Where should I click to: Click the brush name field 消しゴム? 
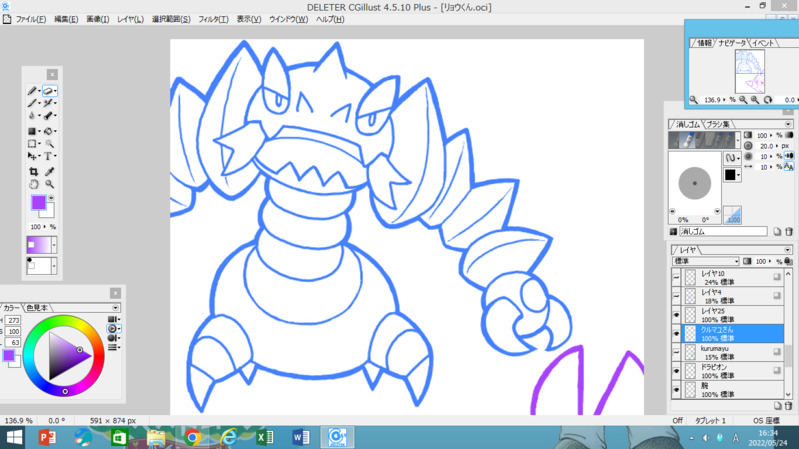(x=723, y=231)
